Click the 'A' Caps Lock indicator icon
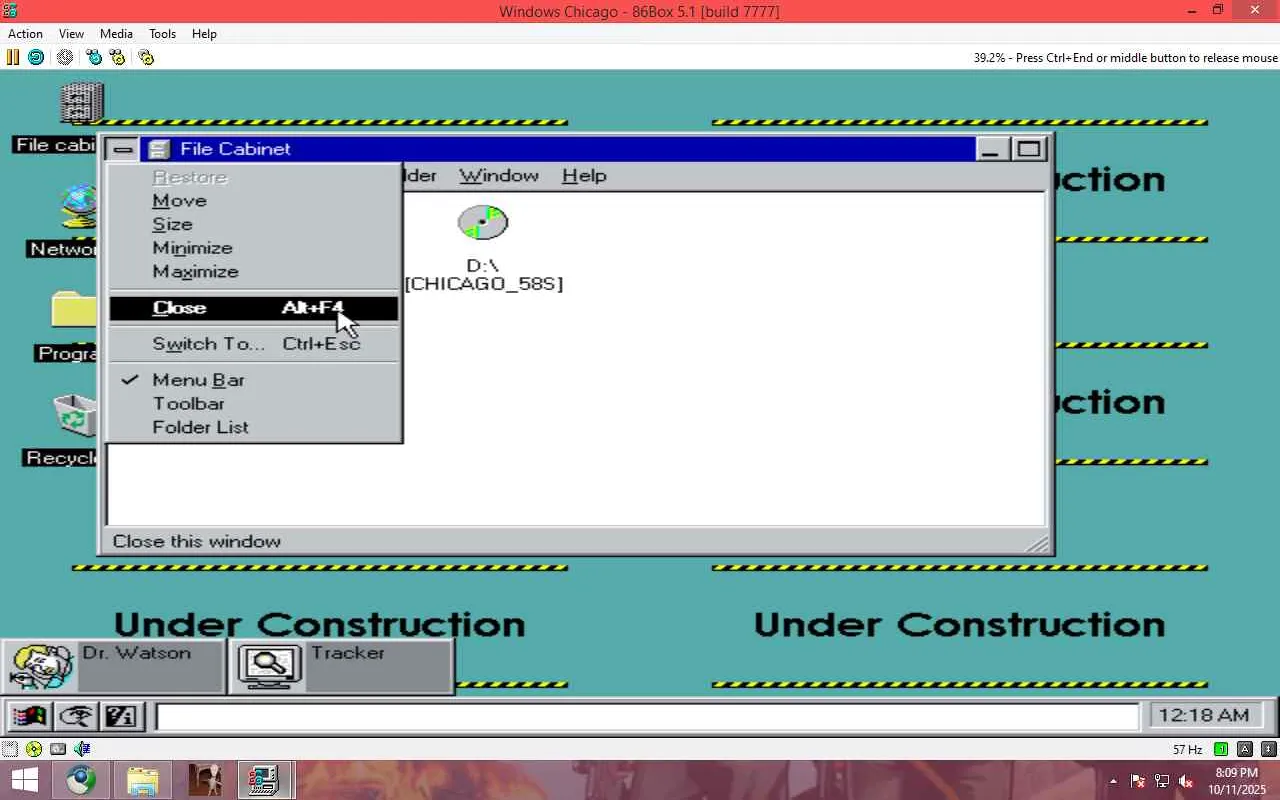The image size is (1280, 800). pyautogui.click(x=1245, y=749)
